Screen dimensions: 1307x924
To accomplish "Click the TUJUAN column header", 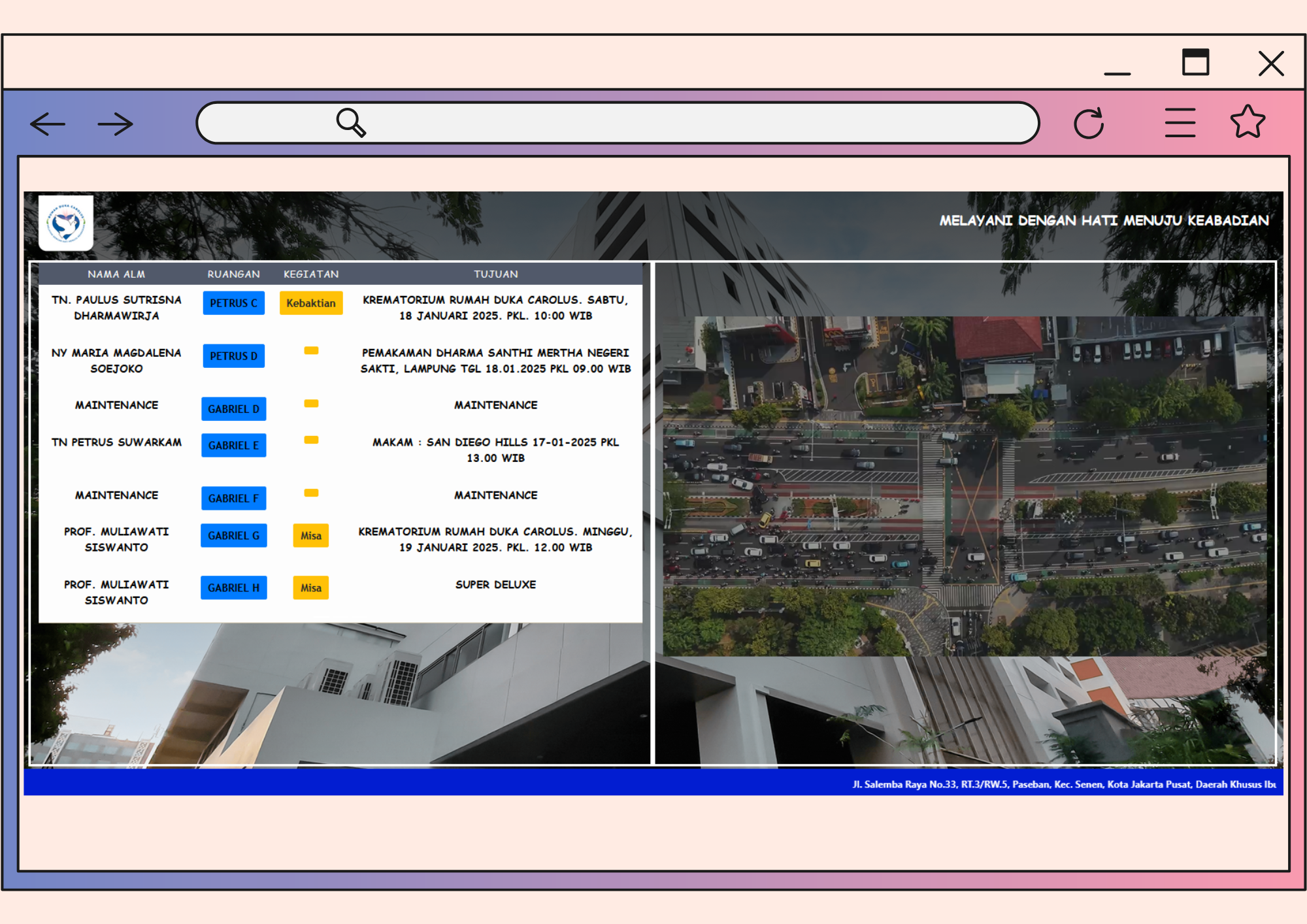I will pyautogui.click(x=495, y=274).
